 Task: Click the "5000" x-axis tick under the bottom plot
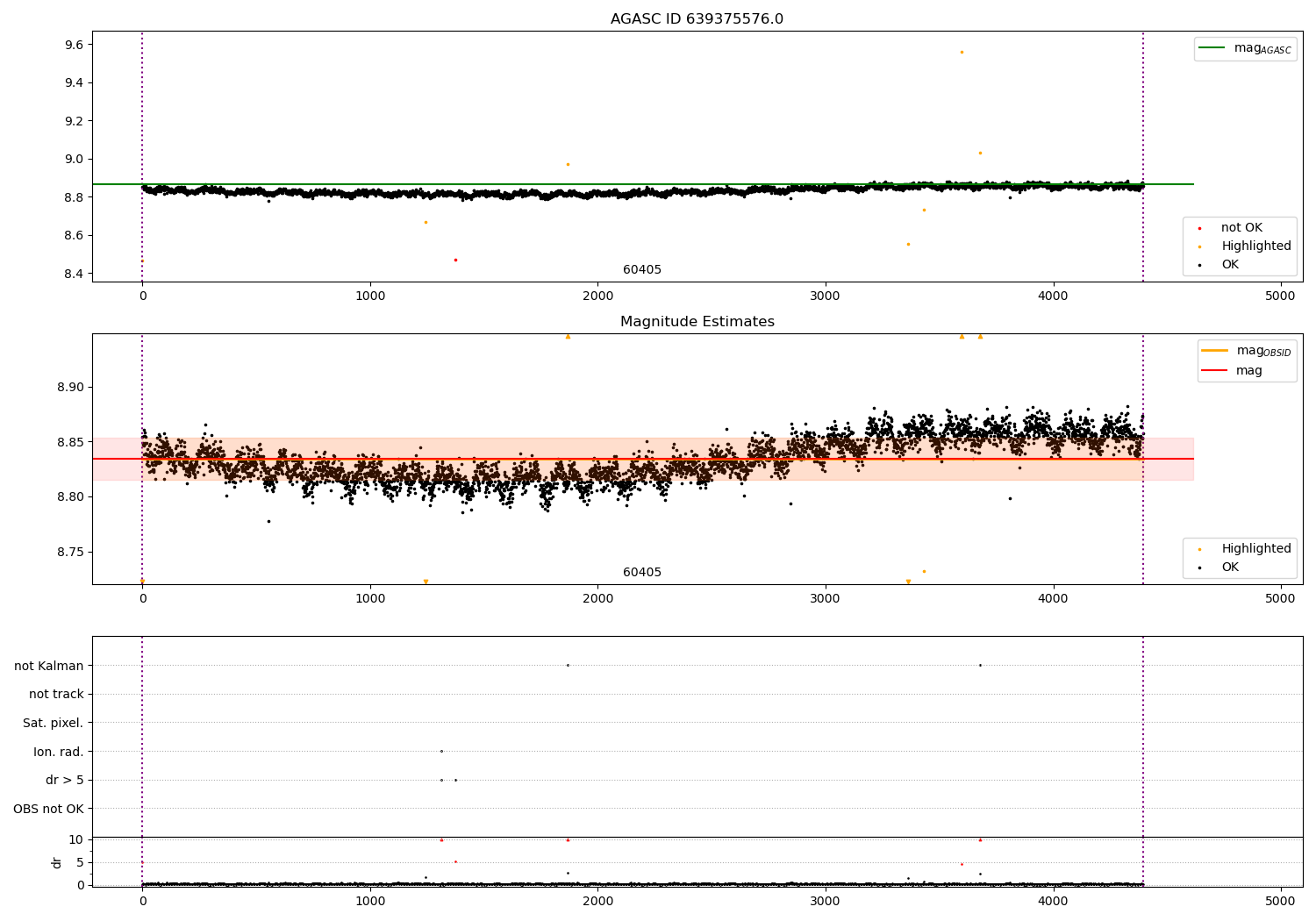(1280, 901)
